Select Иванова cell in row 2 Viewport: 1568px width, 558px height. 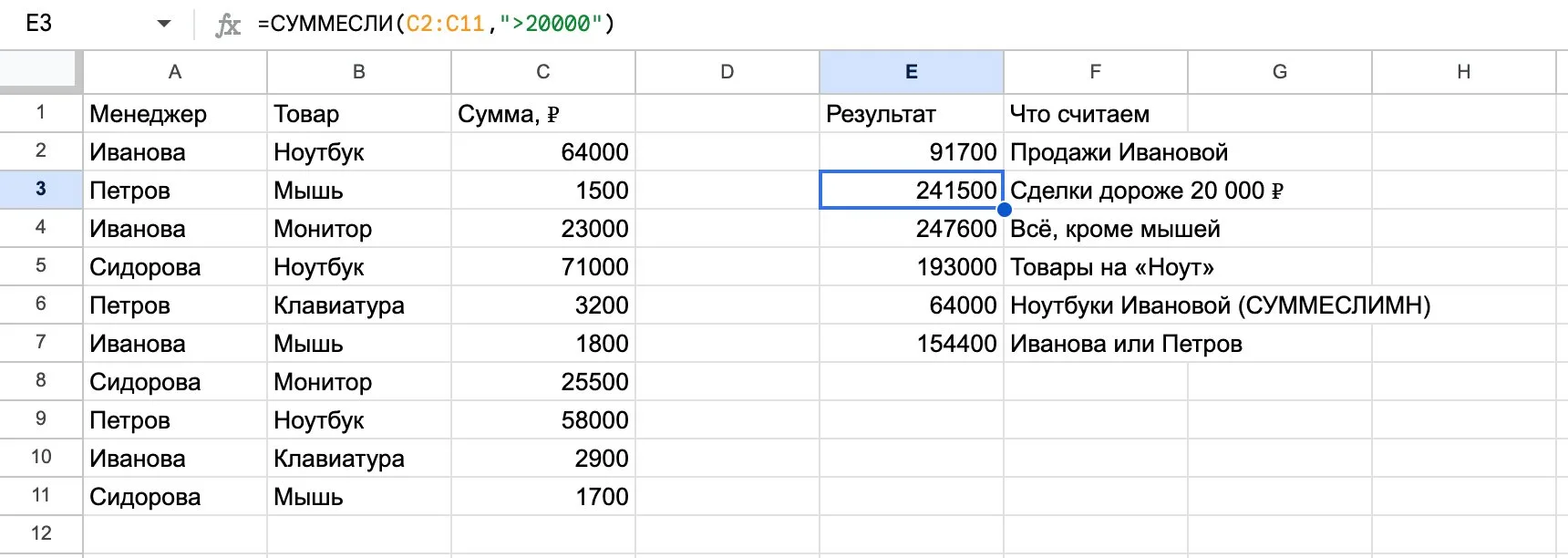pyautogui.click(x=175, y=152)
